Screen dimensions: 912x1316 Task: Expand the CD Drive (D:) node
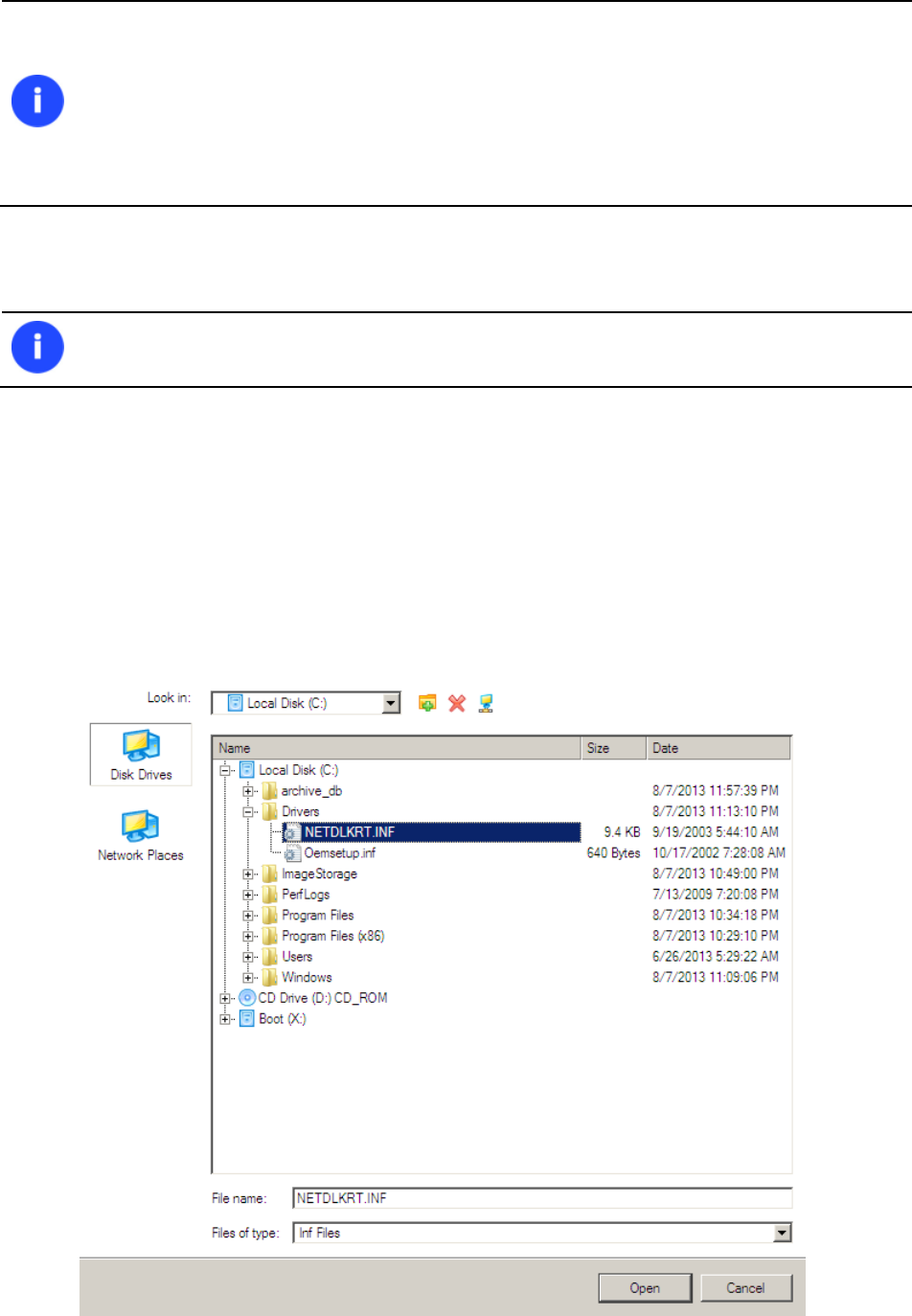click(225, 998)
